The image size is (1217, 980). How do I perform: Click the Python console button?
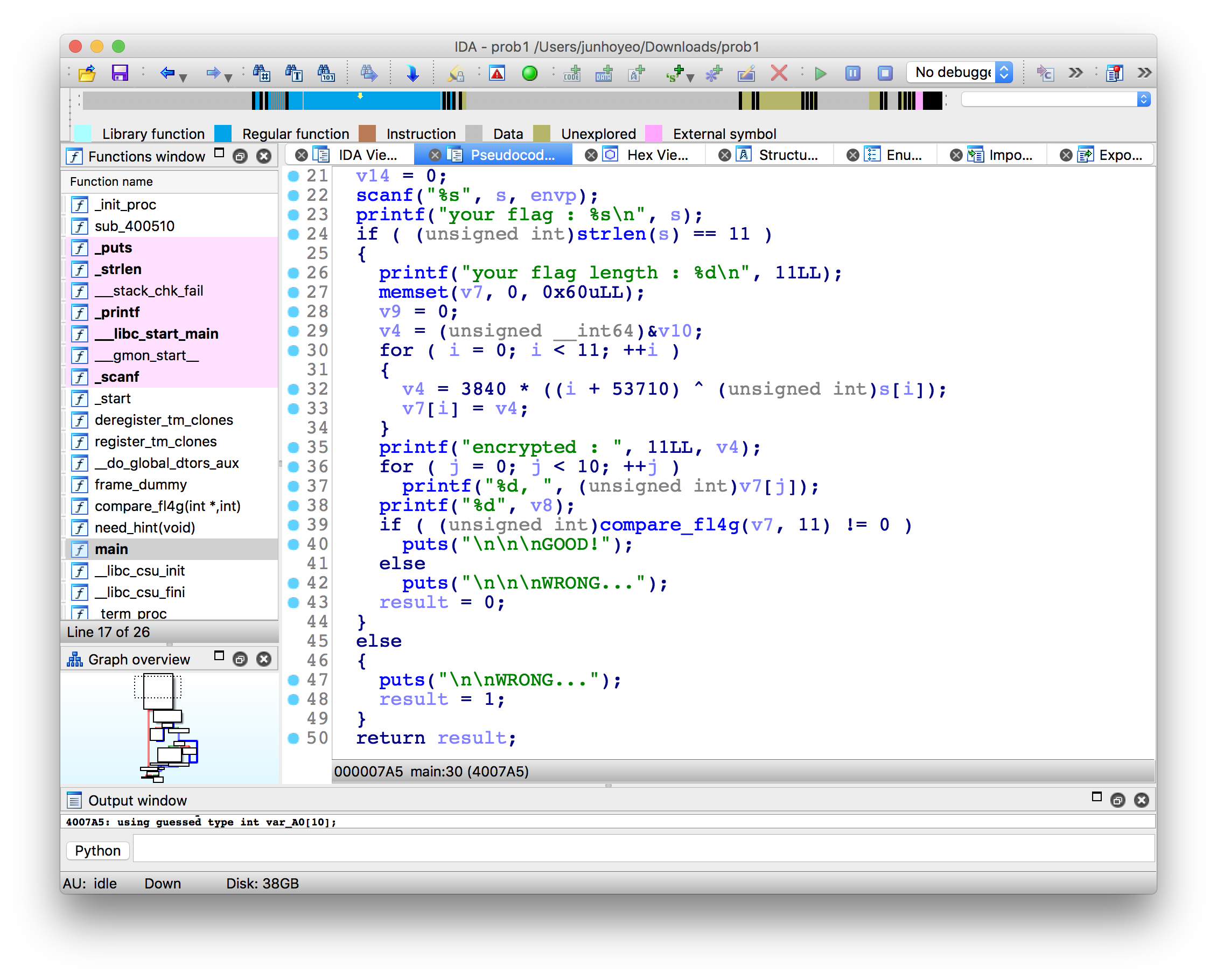tap(97, 850)
